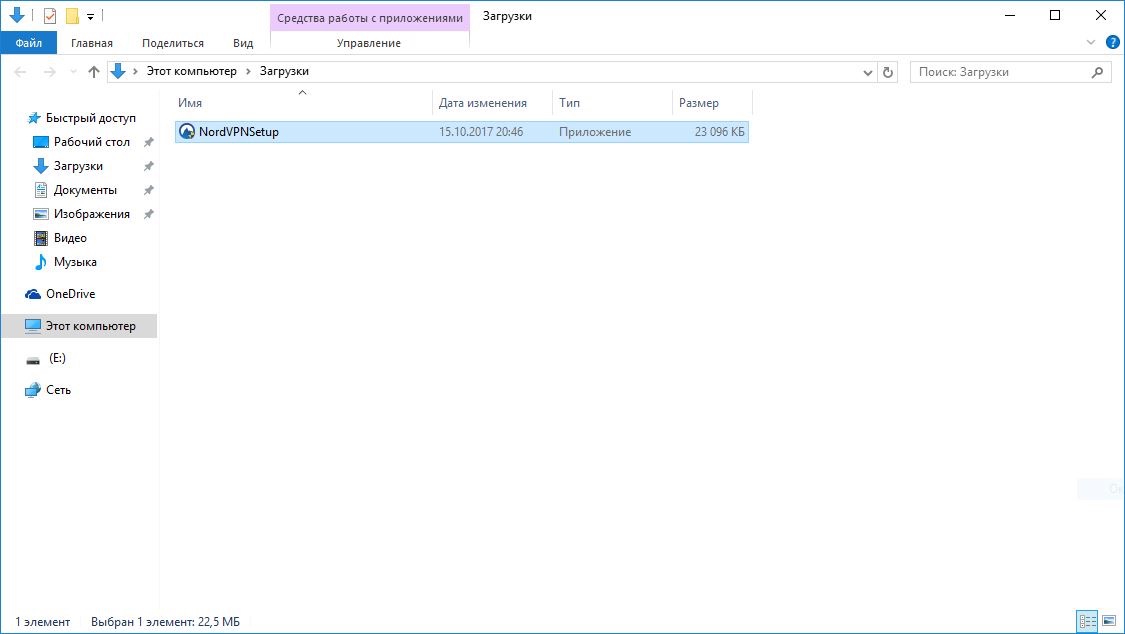Open the Файл menu tab
1125x634 pixels.
29,43
